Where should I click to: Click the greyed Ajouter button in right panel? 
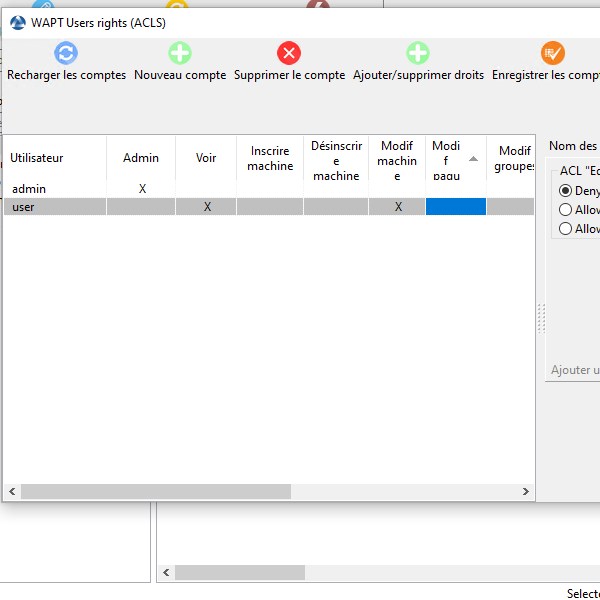(575, 370)
